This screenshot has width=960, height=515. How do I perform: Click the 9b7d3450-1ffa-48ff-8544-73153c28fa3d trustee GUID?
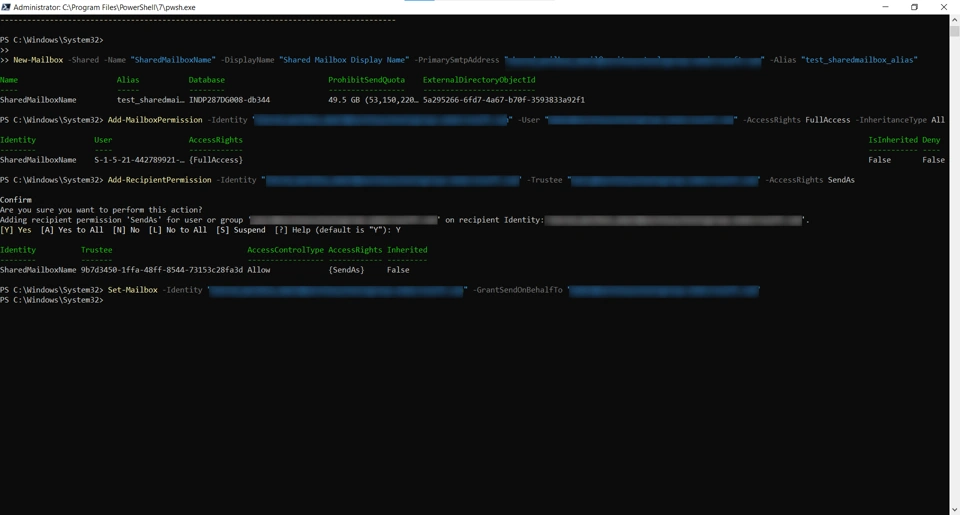(162, 270)
